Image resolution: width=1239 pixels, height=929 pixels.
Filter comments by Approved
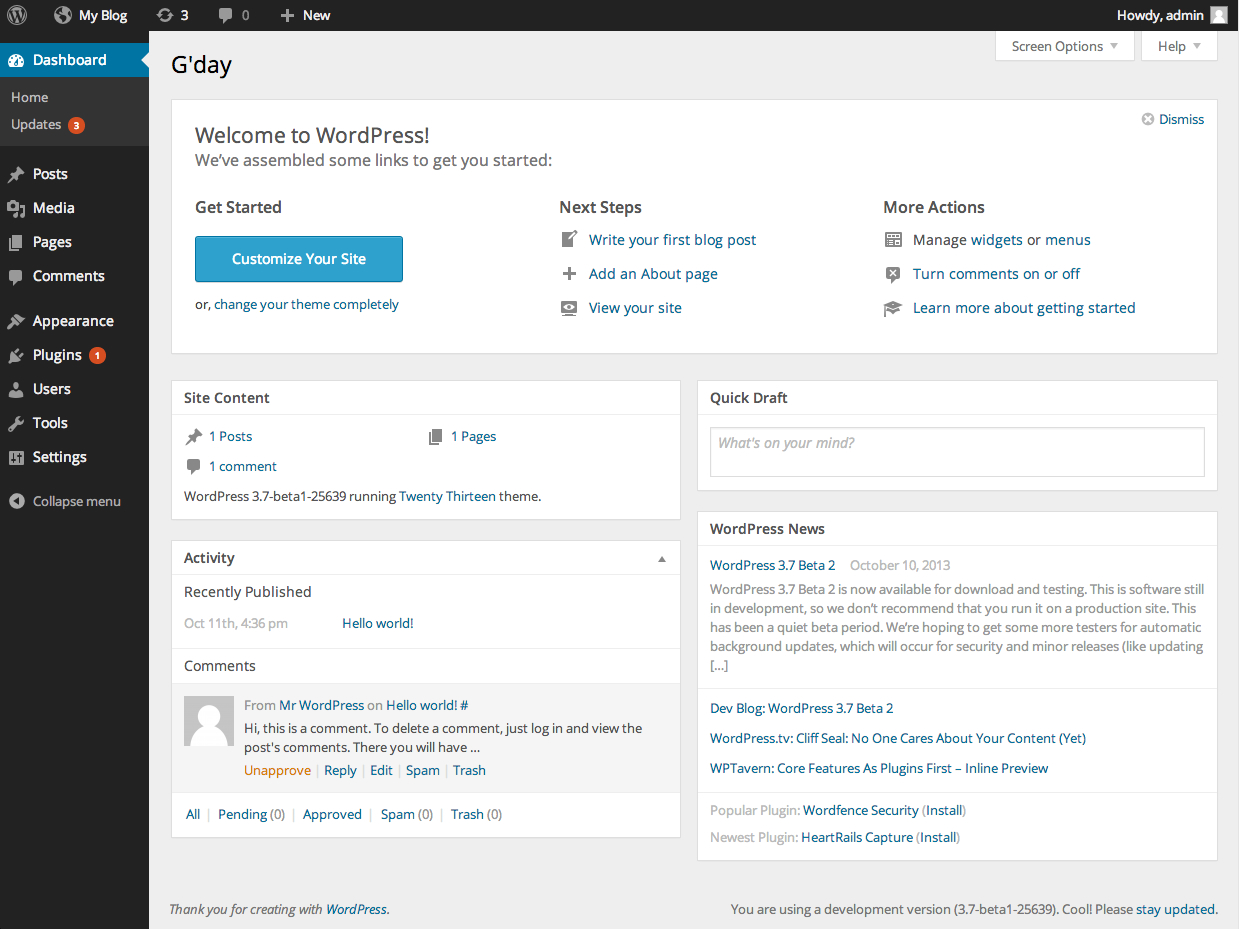tap(332, 814)
